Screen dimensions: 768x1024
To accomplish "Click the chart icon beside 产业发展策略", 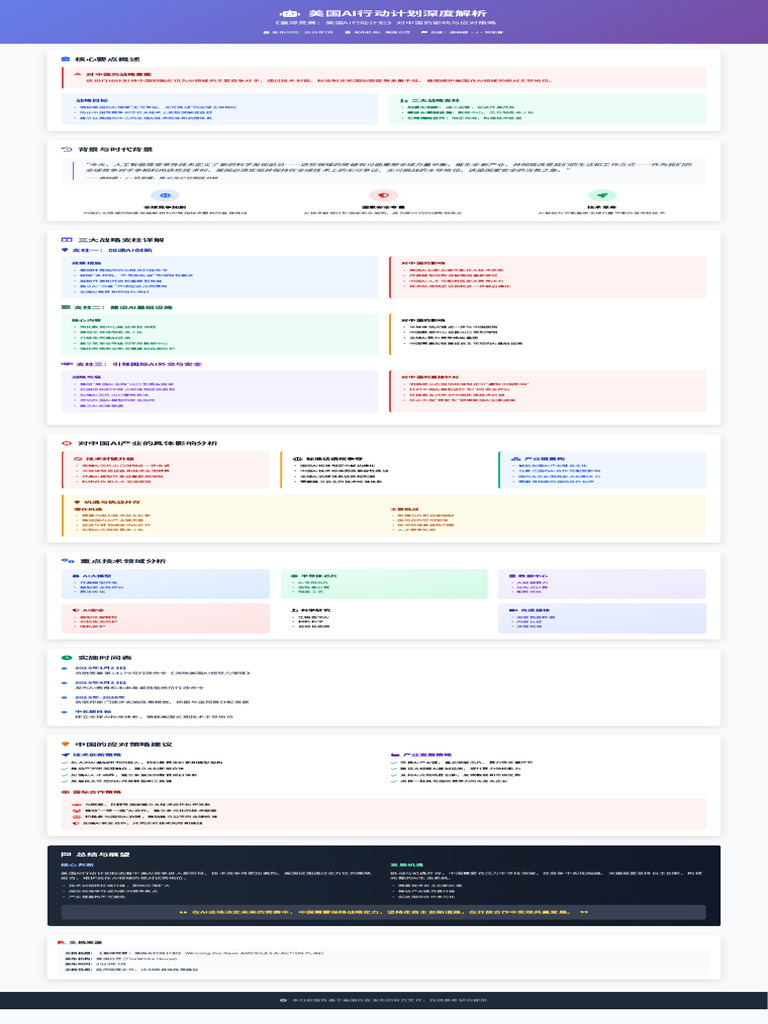I will (394, 754).
